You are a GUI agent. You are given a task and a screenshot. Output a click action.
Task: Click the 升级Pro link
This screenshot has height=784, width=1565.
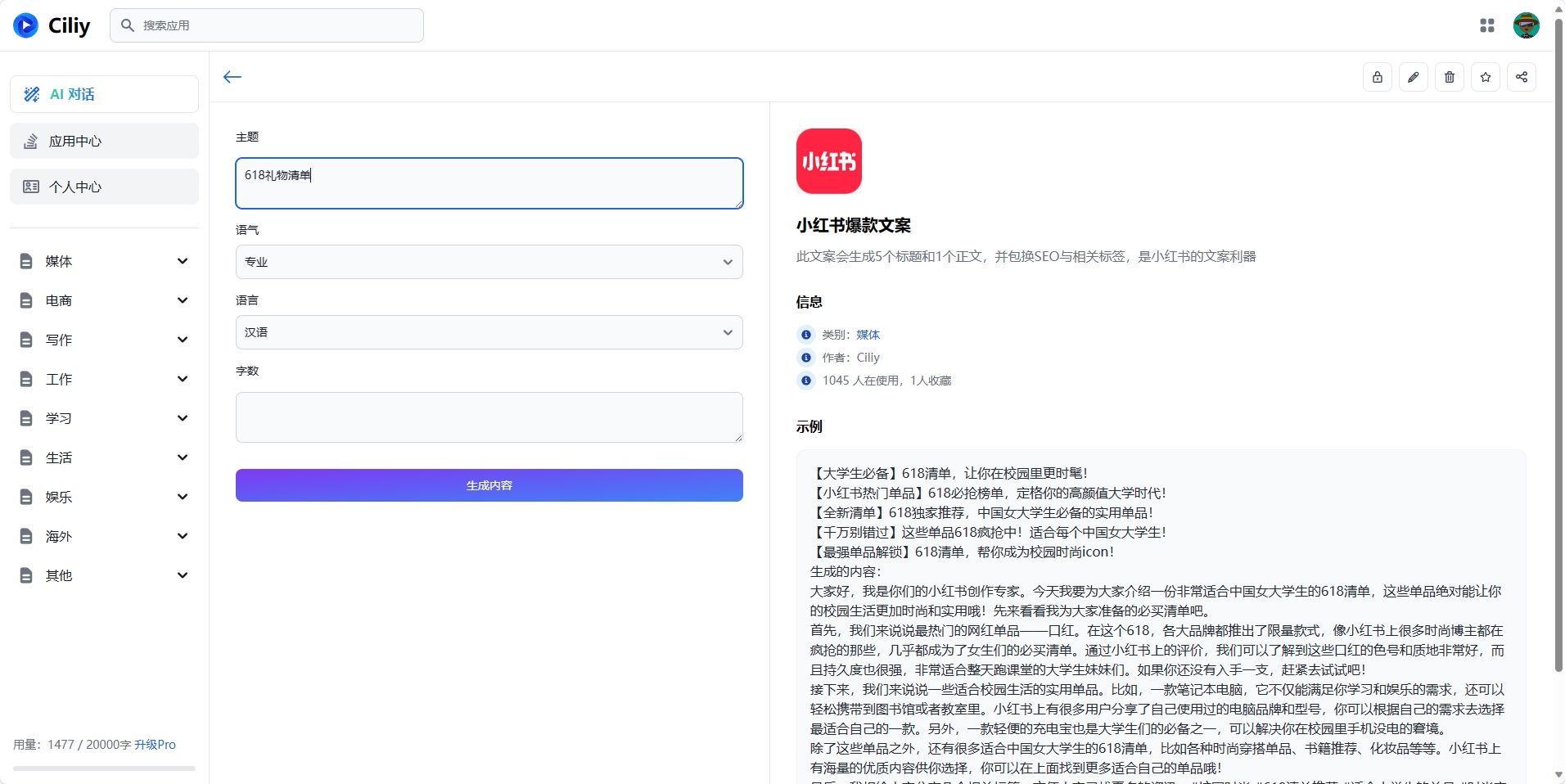click(155, 745)
